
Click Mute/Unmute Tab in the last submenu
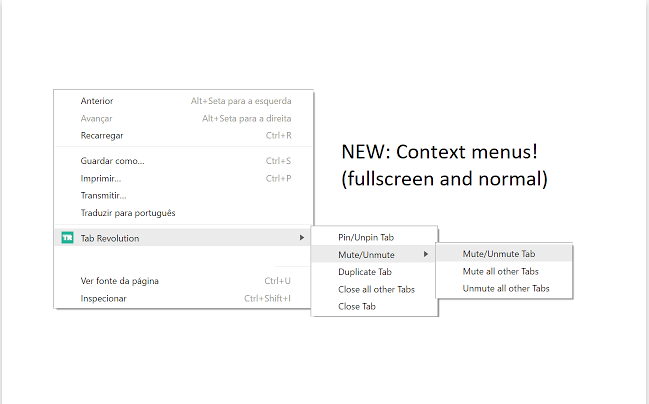click(504, 254)
